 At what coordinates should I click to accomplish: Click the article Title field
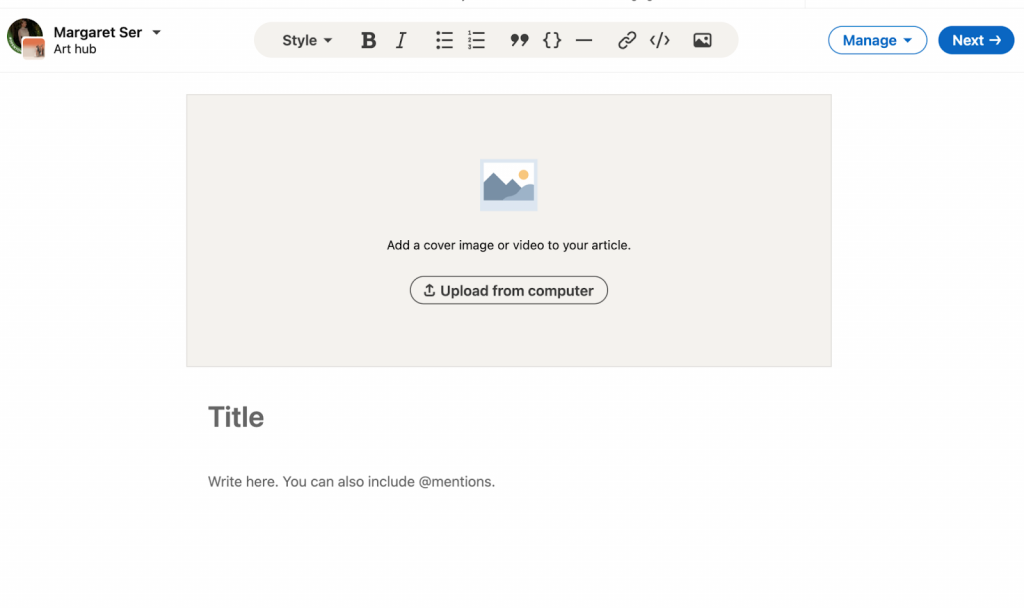tap(236, 417)
